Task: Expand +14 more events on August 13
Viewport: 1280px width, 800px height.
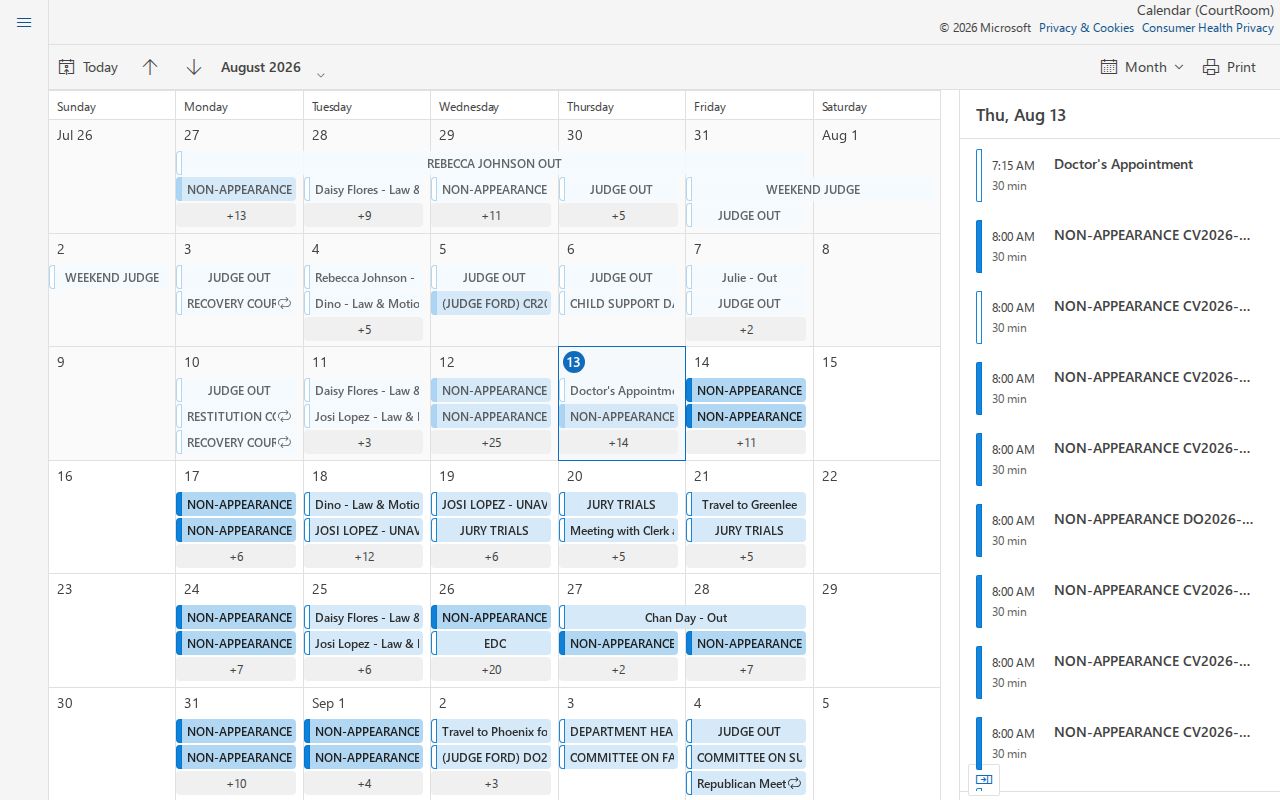Action: coord(619,442)
